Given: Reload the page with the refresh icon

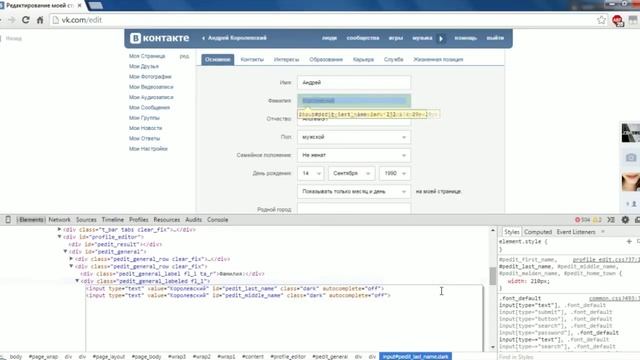Looking at the screenshot, I should 26,20.
